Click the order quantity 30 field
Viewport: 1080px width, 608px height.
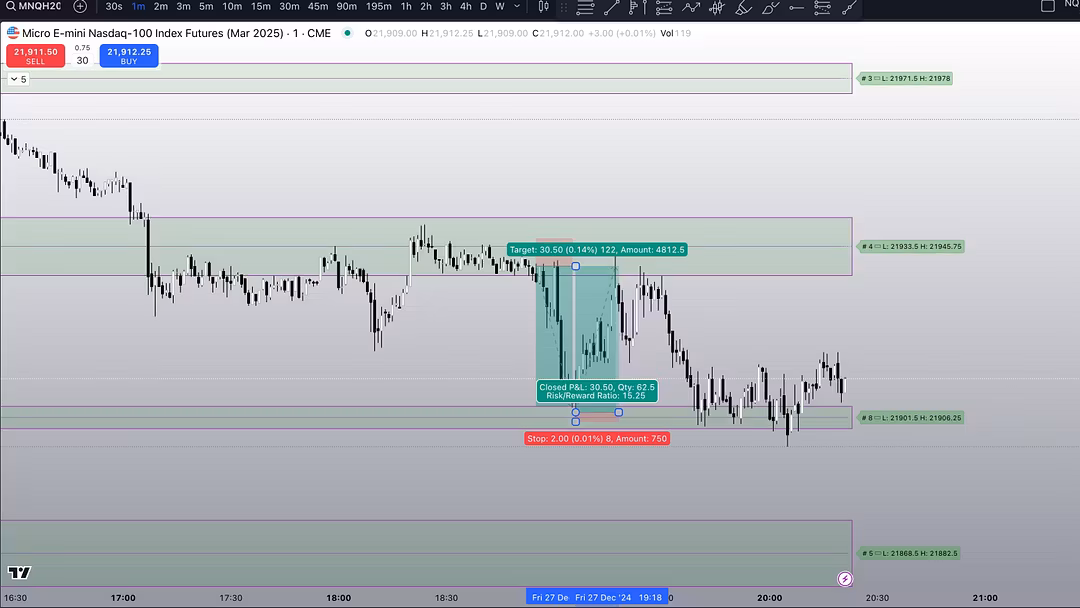[x=82, y=60]
